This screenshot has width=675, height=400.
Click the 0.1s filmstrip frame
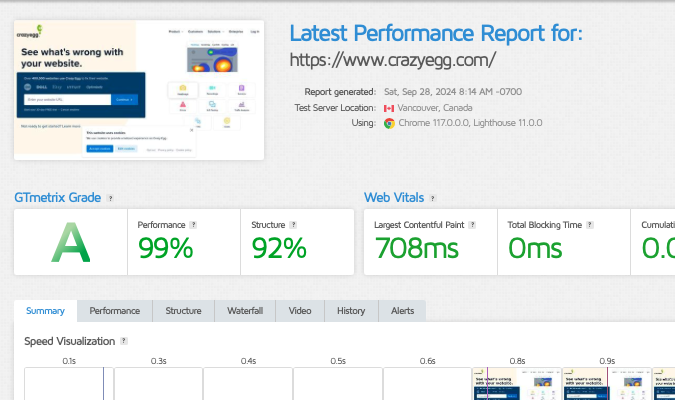[69, 384]
